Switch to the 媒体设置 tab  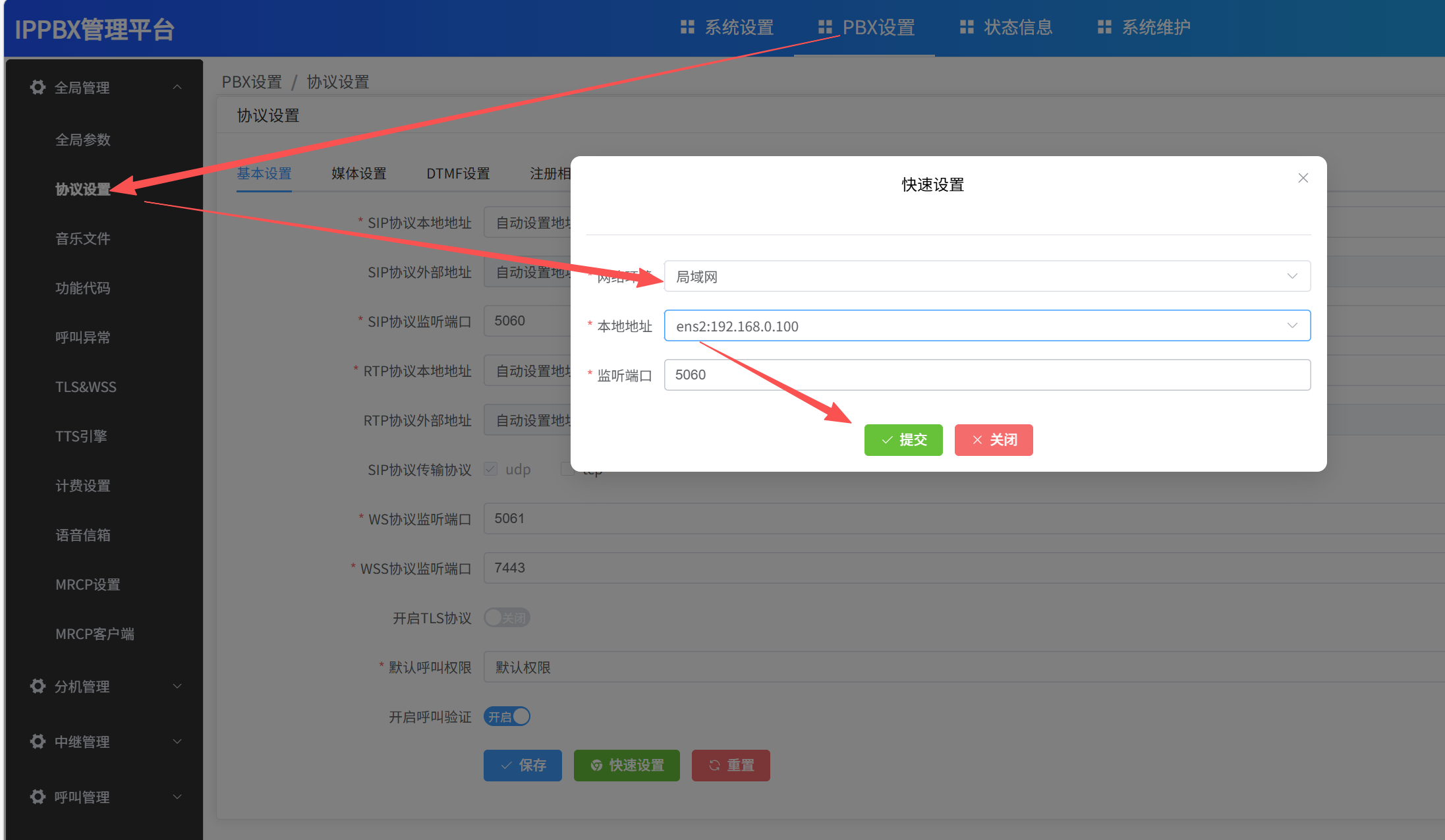(x=358, y=173)
